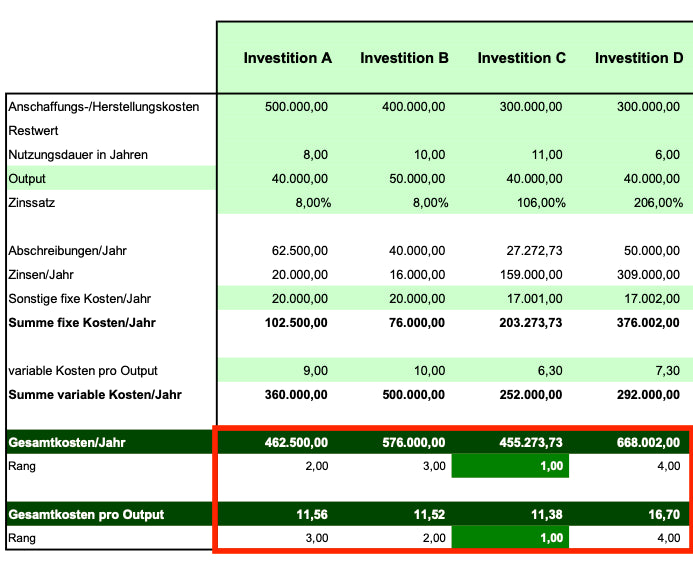Select the green Output row label
The height and width of the screenshot is (561, 693).
27,178
